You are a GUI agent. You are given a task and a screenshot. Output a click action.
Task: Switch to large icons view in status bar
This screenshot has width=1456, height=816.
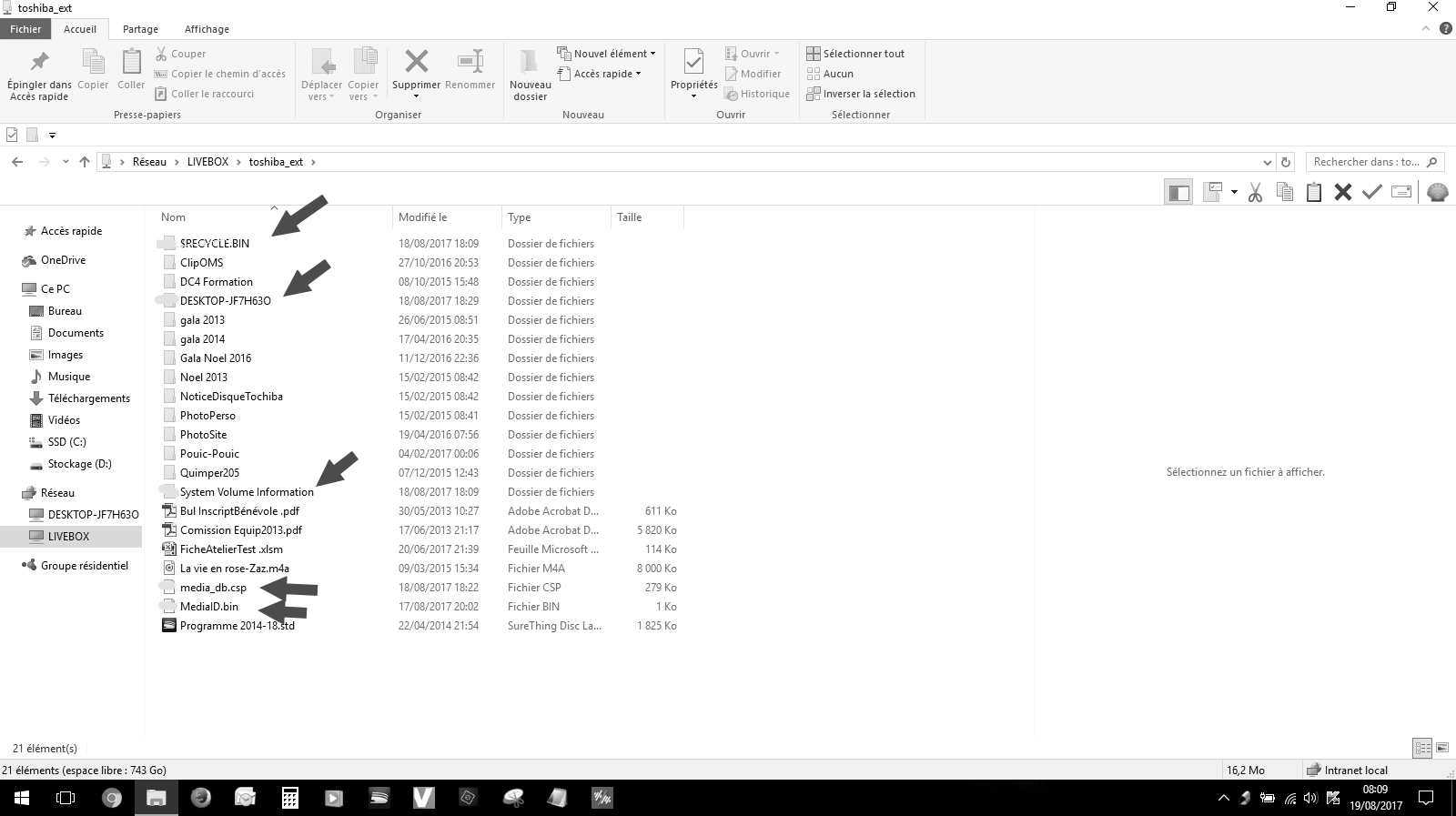pyautogui.click(x=1442, y=749)
